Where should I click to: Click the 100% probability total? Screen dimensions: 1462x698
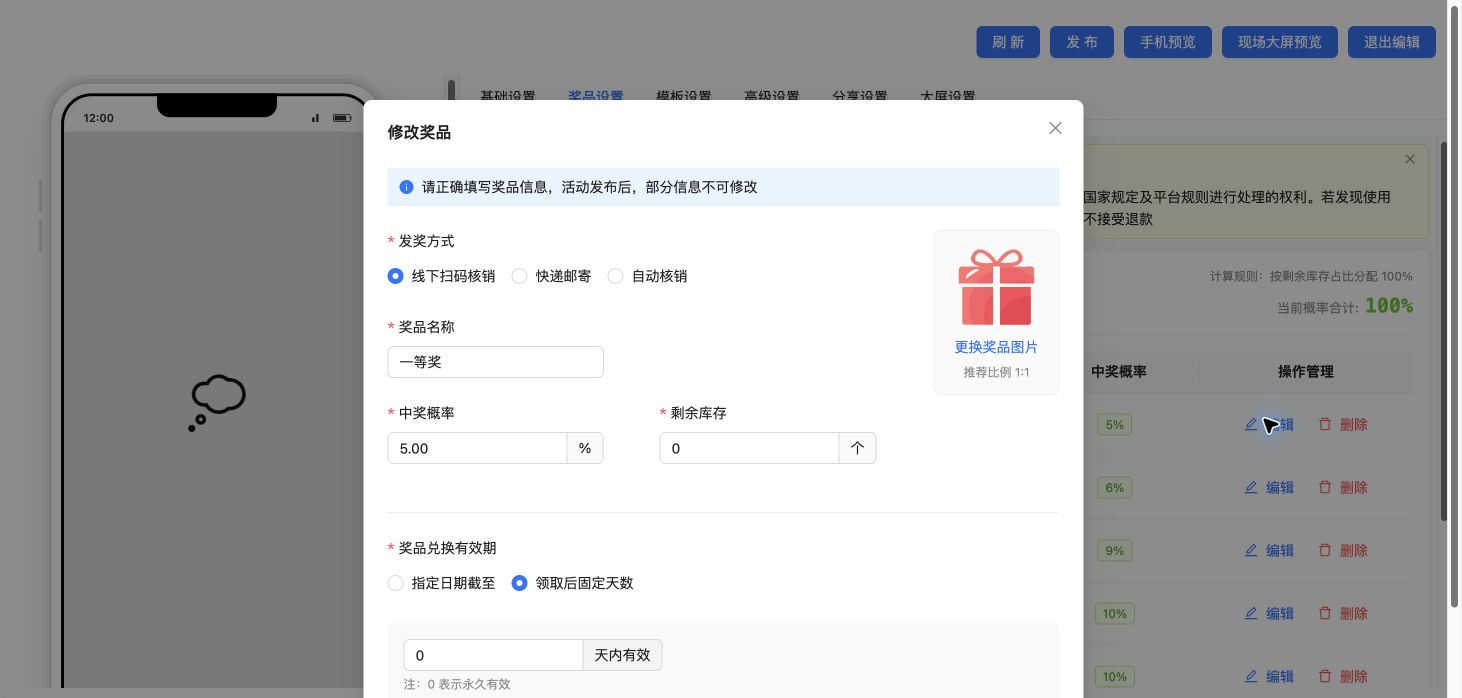point(1389,306)
